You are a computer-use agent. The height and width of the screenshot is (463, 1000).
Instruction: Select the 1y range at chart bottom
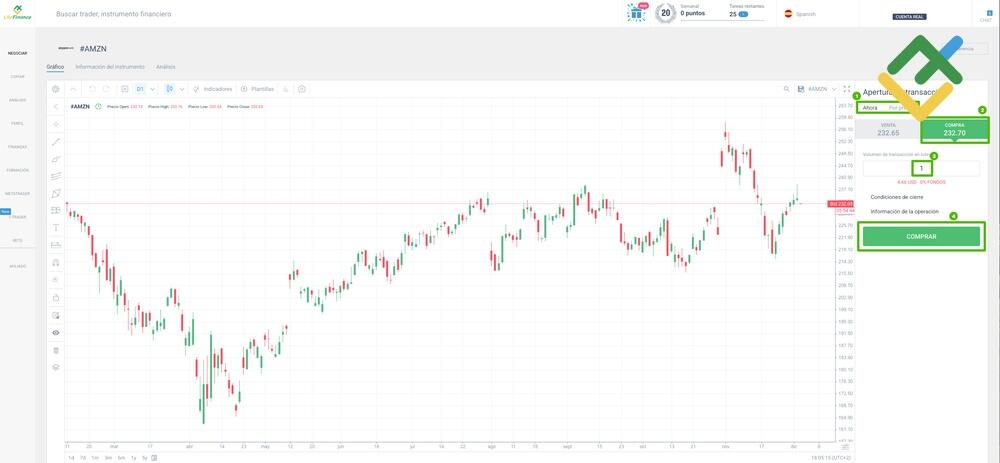[x=133, y=458]
